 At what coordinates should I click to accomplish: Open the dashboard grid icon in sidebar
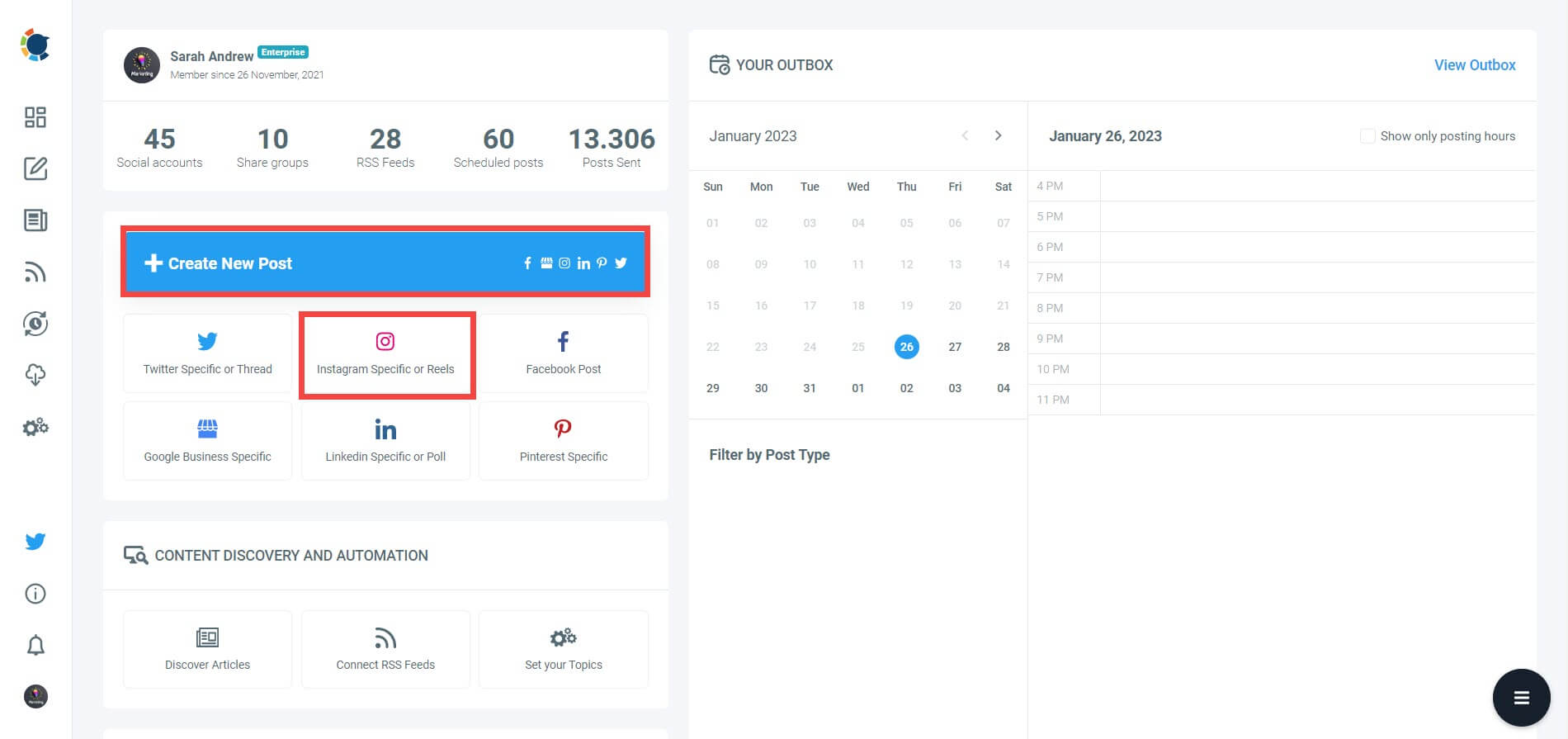click(35, 117)
